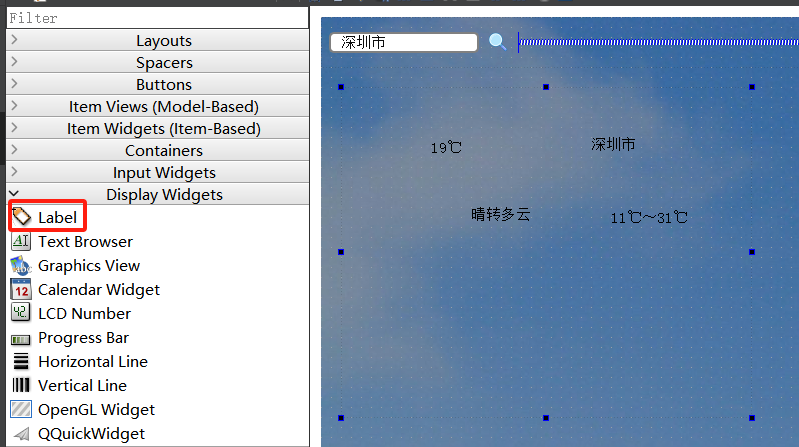Click the OpenGL Widget entry text
Image resolution: width=799 pixels, height=447 pixels.
coord(96,409)
